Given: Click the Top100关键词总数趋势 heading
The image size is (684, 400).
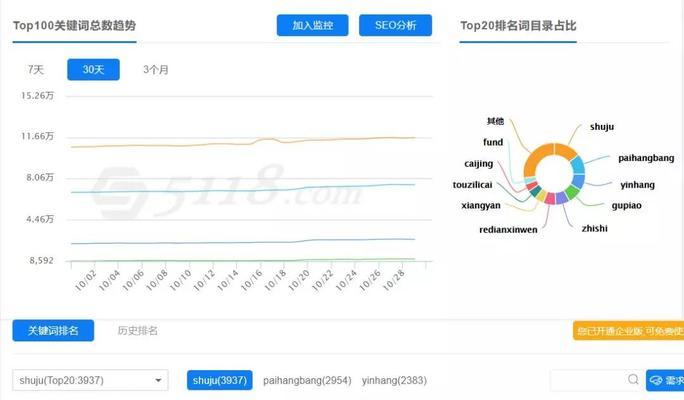Looking at the screenshot, I should coord(74,25).
